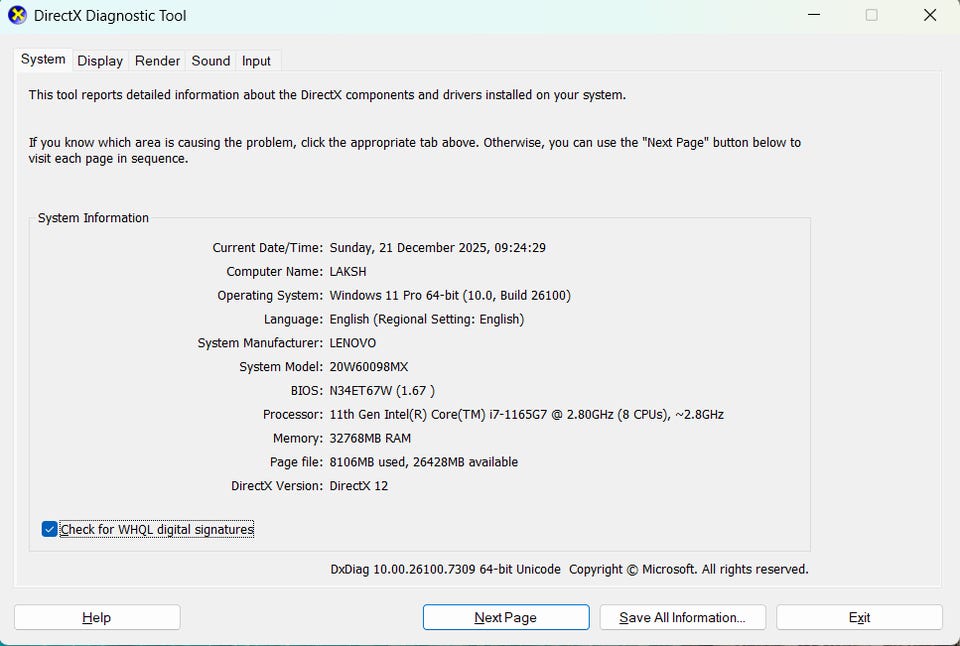Image resolution: width=960 pixels, height=646 pixels.
Task: Close the DirectX Diagnostic Tool window
Action: [x=929, y=15]
